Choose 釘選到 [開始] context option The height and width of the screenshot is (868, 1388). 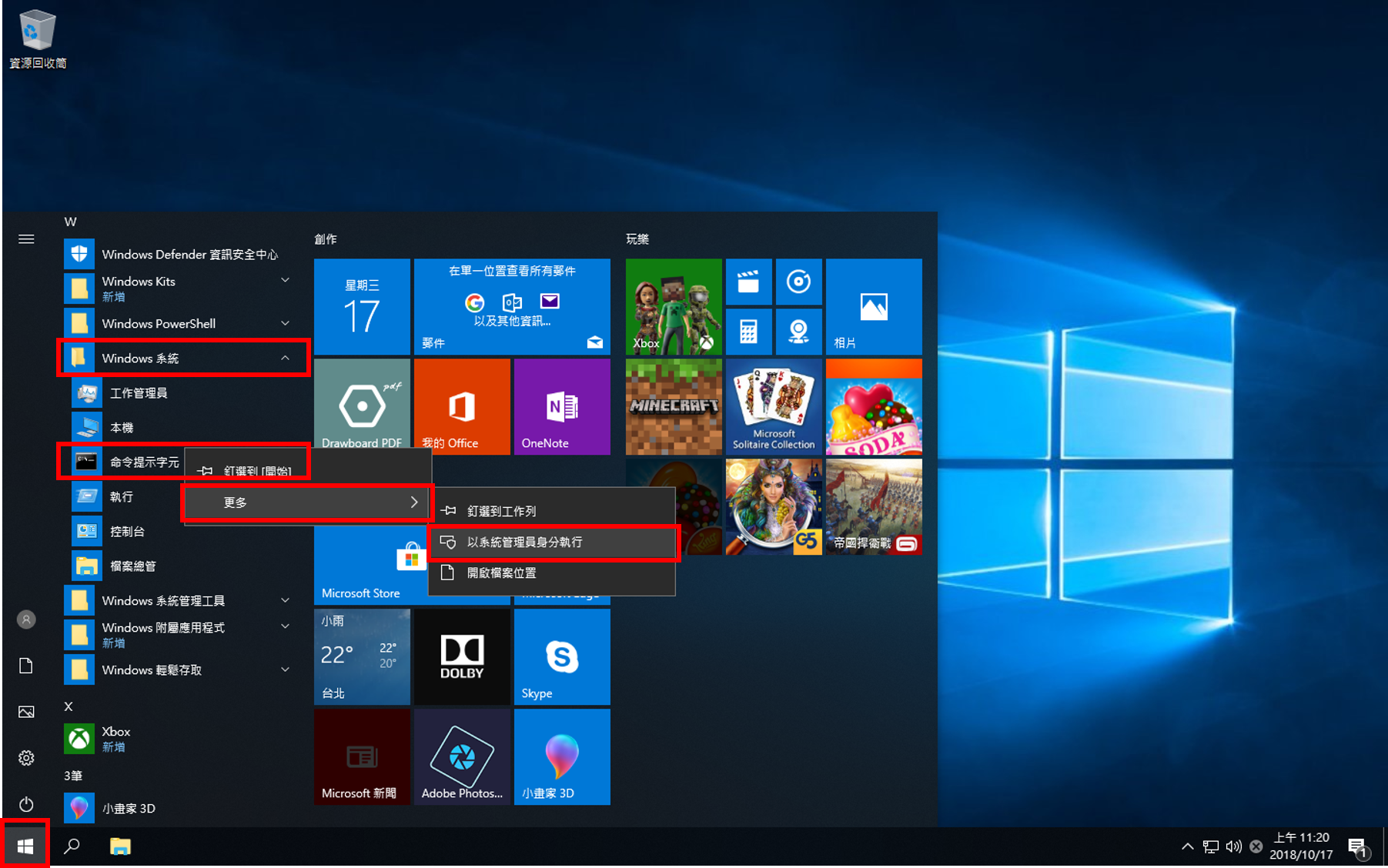click(x=308, y=470)
